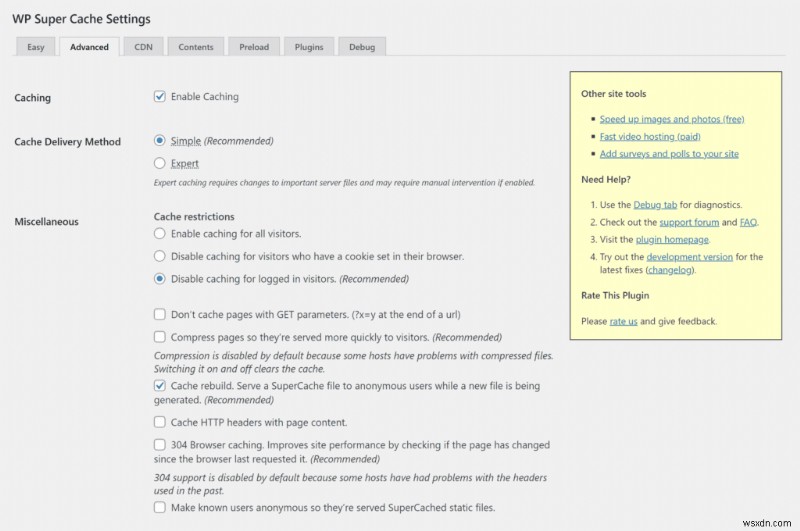Screen dimensions: 800x531
Task: Click the Fast video hosting link
Action: [650, 137]
